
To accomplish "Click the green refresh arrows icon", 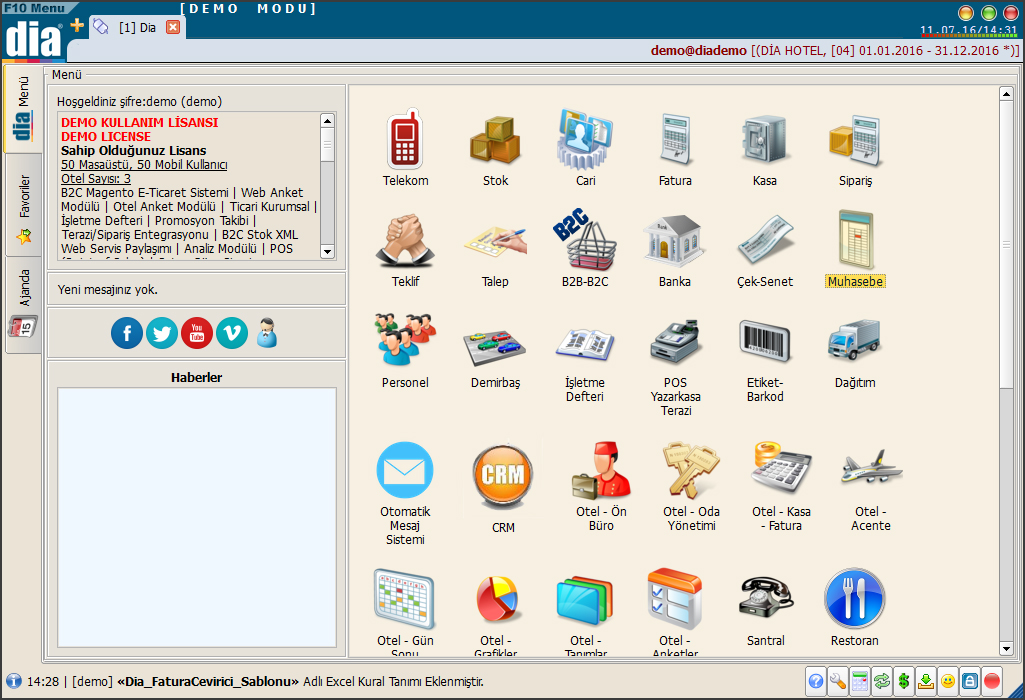I will point(882,682).
